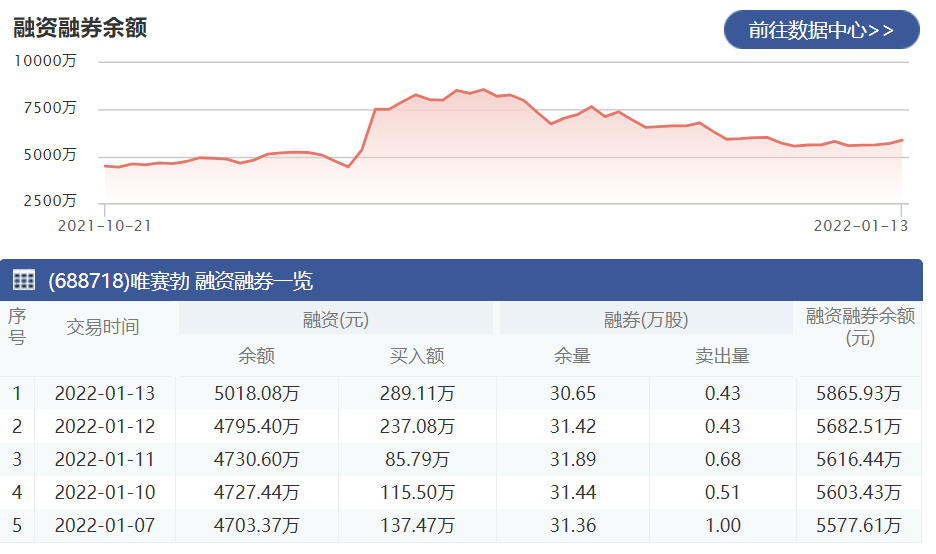Click the 237.08万 buy amount cell
This screenshot has width=936, height=554.
click(417, 426)
